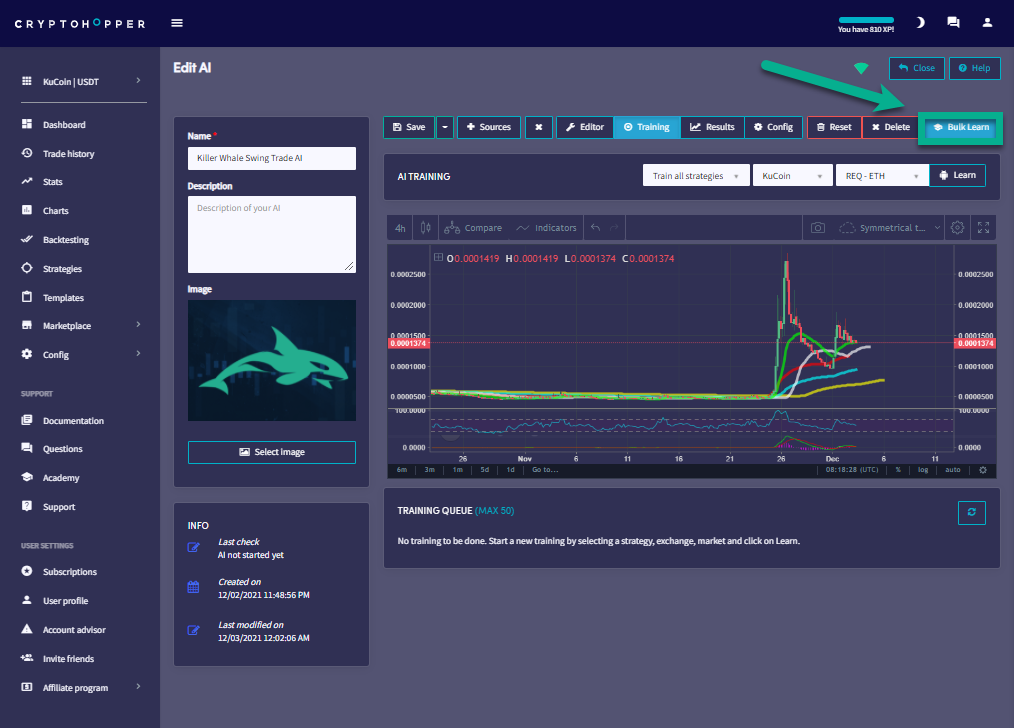Click the AI Name input field
This screenshot has height=728, width=1014.
[271, 159]
